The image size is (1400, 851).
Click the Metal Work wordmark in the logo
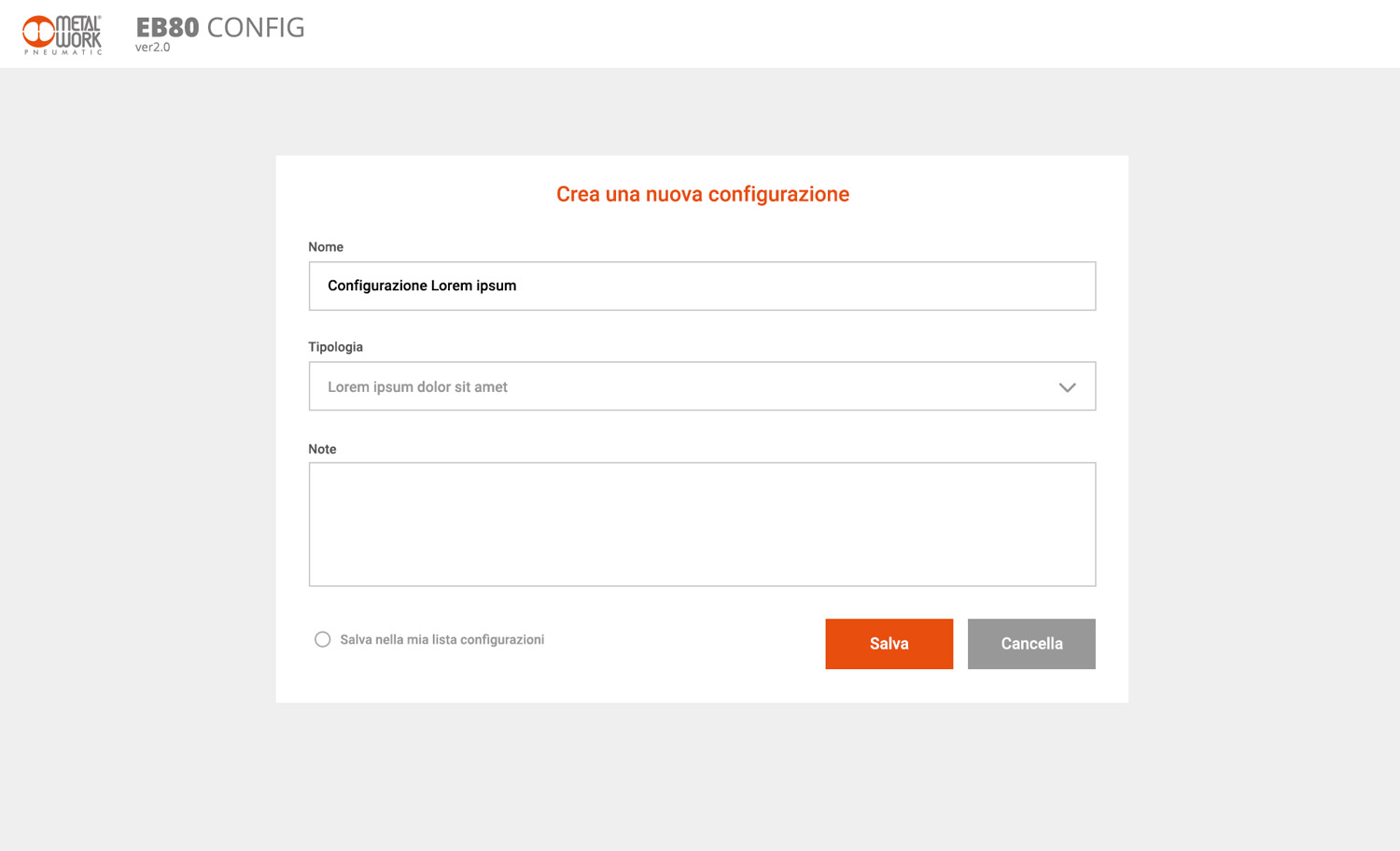click(x=78, y=32)
